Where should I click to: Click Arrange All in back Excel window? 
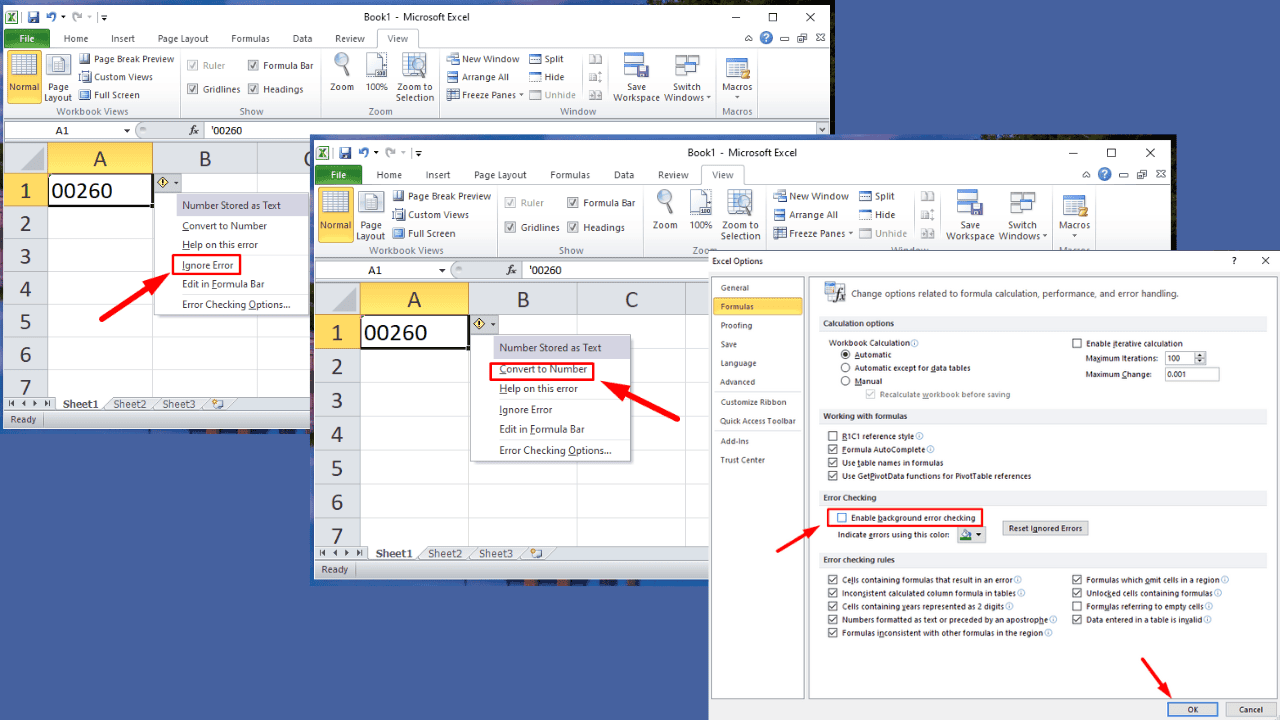478,77
